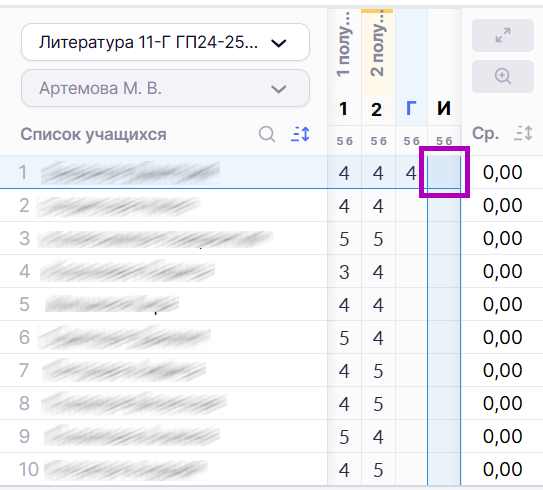Click average 0,00 of student 1
543x490 pixels.
click(502, 172)
